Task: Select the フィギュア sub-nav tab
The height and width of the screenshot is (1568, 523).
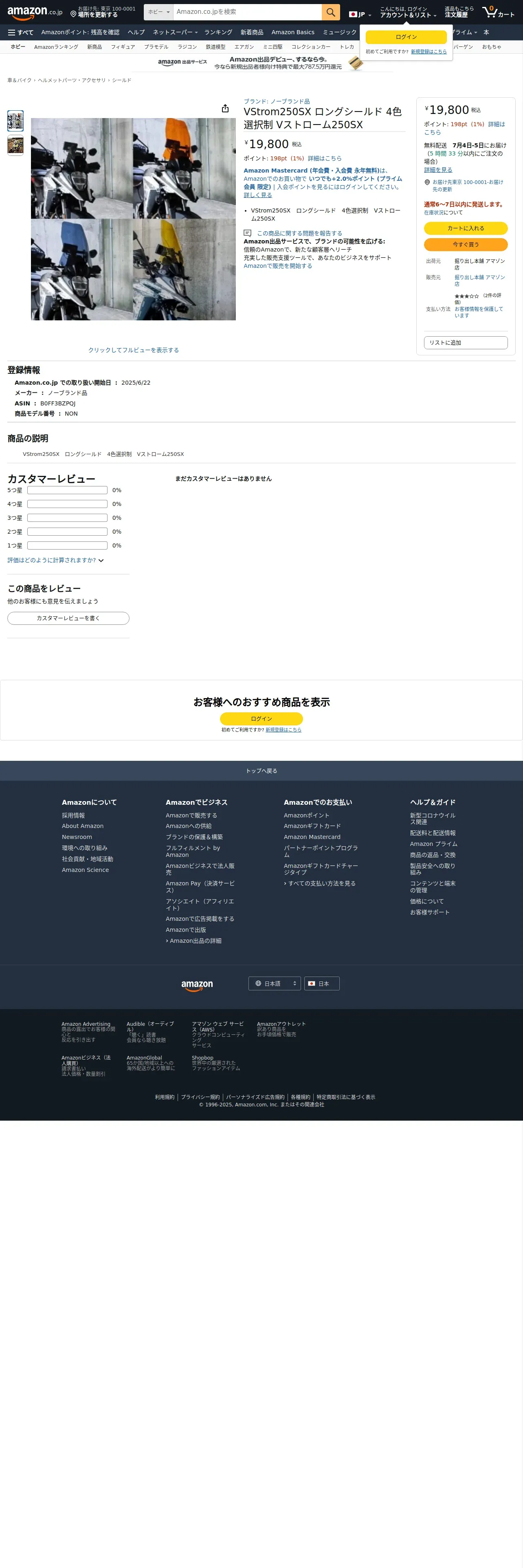Action: [123, 47]
